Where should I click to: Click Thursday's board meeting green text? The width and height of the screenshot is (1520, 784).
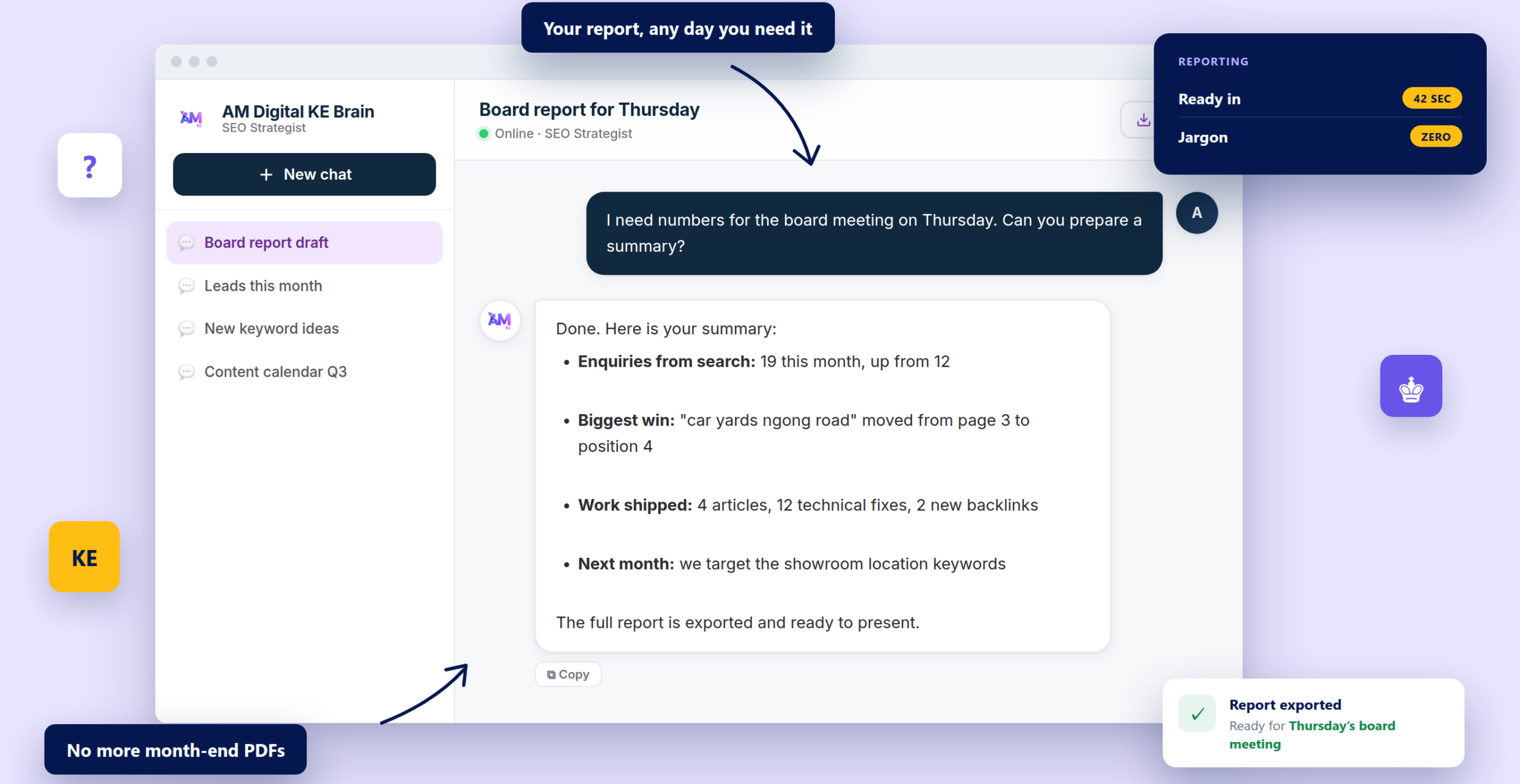(x=1312, y=735)
